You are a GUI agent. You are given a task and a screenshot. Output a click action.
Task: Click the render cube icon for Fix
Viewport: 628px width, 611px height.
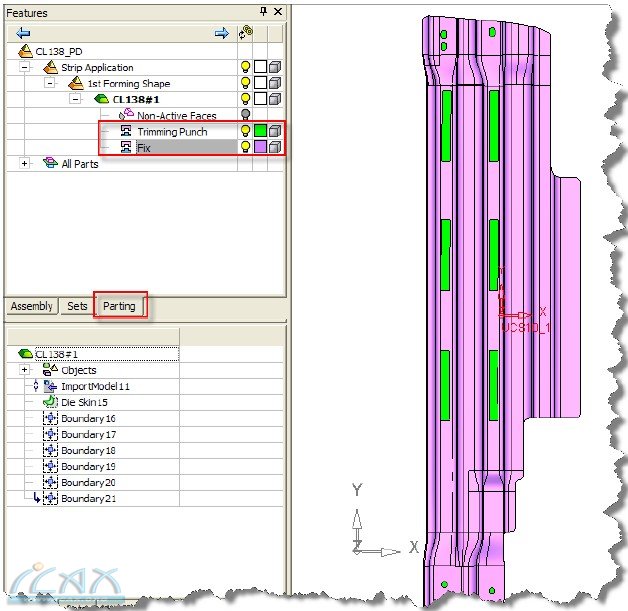[x=275, y=147]
